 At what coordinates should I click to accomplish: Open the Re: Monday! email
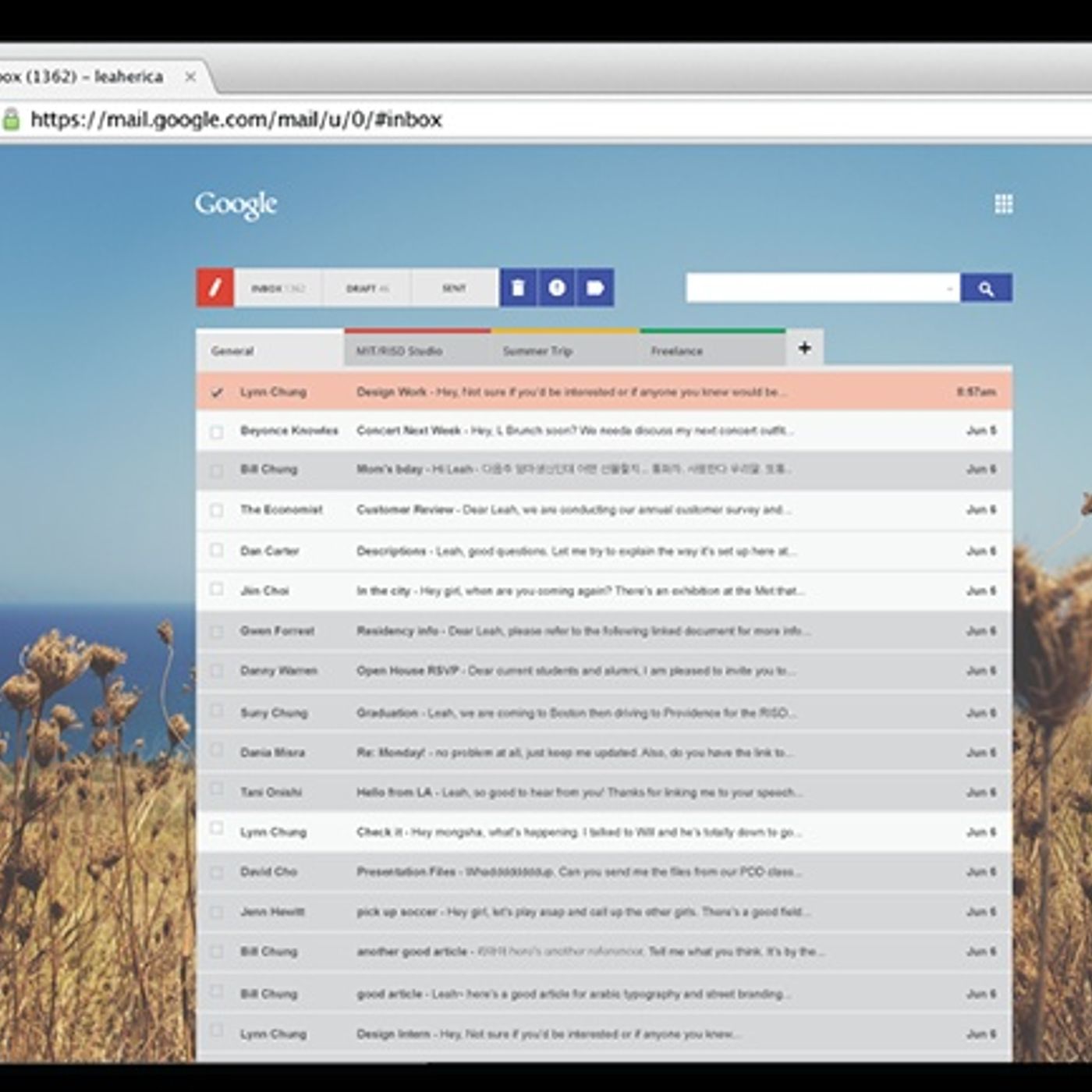[x=604, y=752]
